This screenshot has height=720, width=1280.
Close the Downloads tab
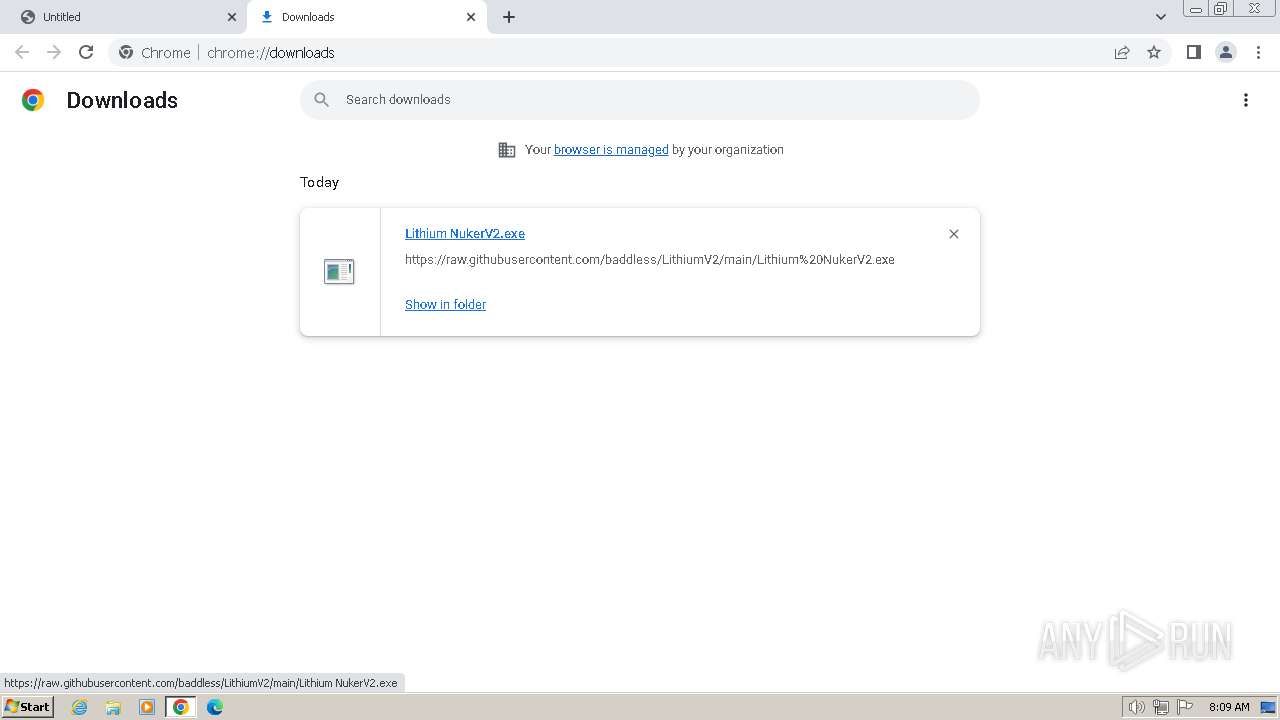[471, 17]
